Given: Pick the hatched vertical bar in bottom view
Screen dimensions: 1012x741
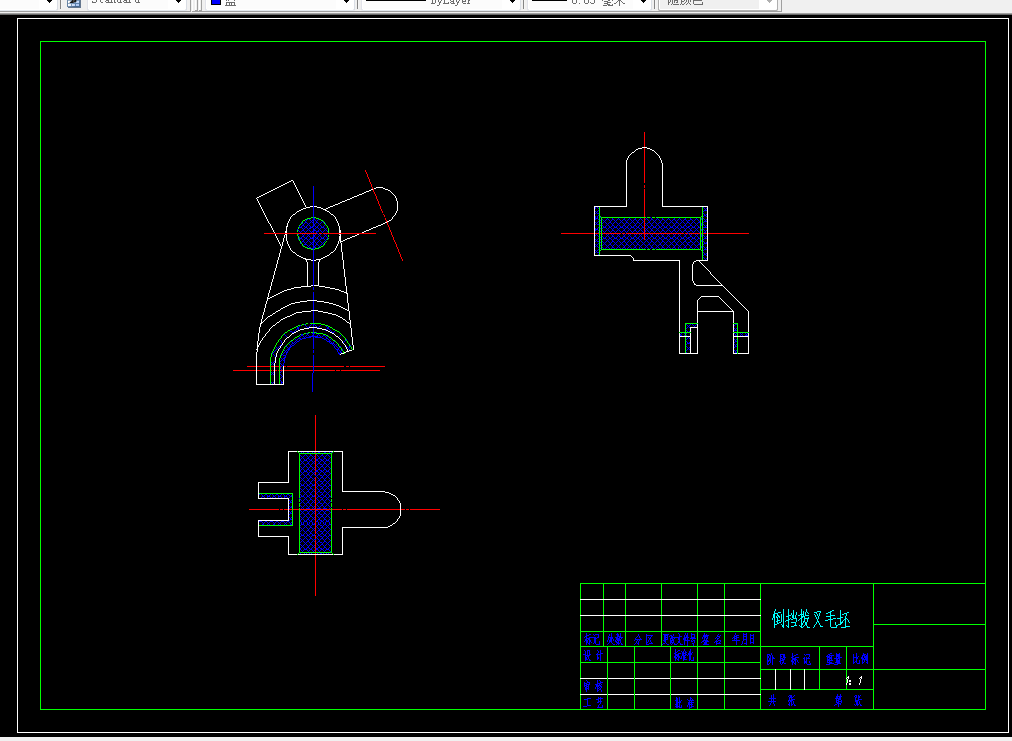Looking at the screenshot, I should 316,503.
